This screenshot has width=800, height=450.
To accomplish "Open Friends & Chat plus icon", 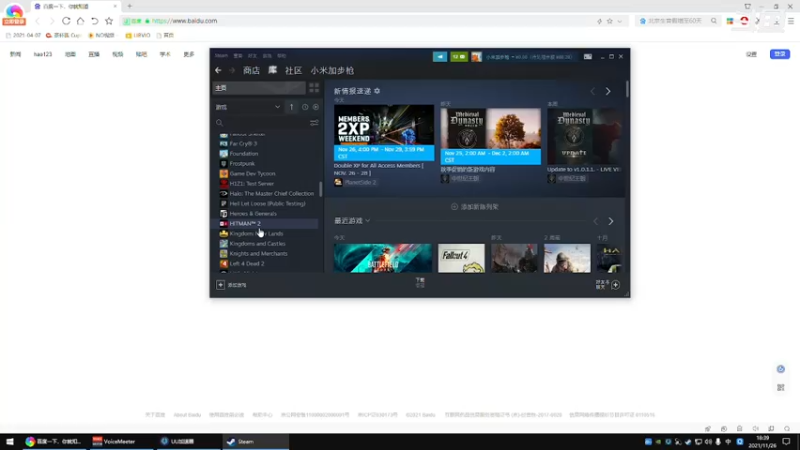I will pyautogui.click(x=616, y=285).
